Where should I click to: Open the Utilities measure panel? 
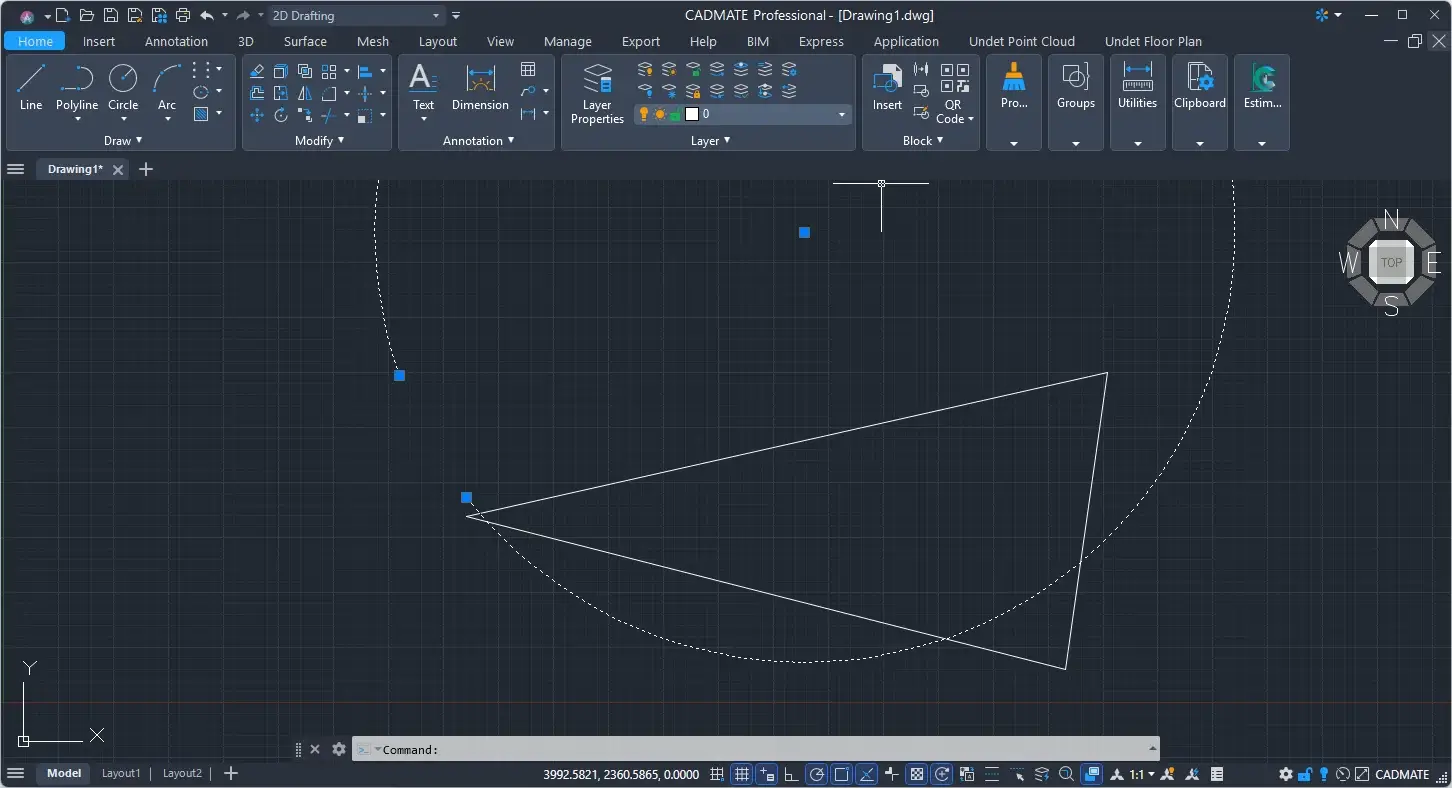(x=1137, y=87)
